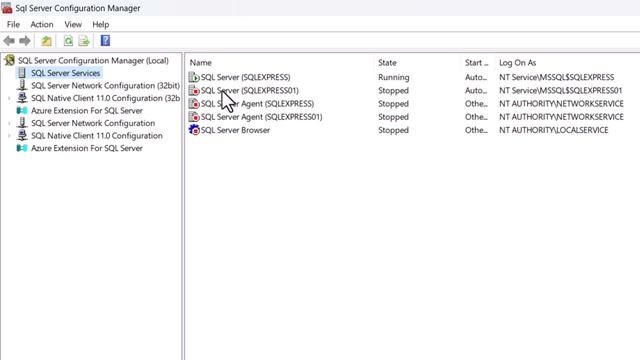The image size is (640, 360).
Task: Click the NT Service\MSSQL$SQLEXPRESS log on value
Action: pos(556,77)
